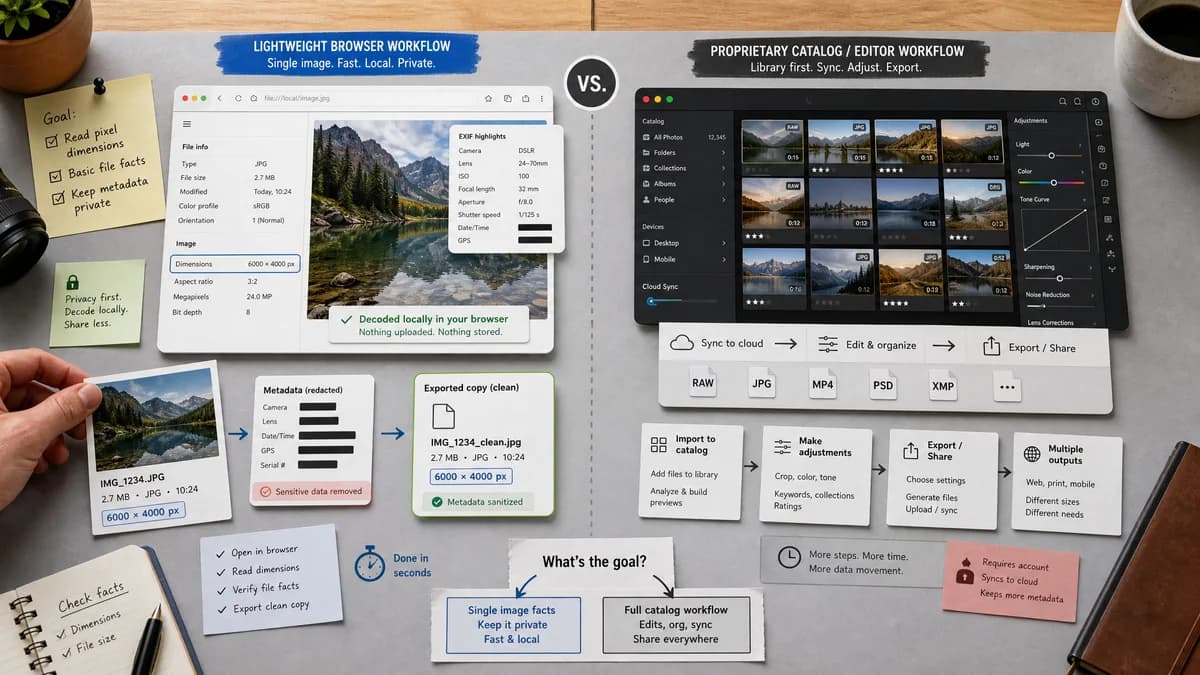Click the Sharpening slider handle

pos(1060,279)
